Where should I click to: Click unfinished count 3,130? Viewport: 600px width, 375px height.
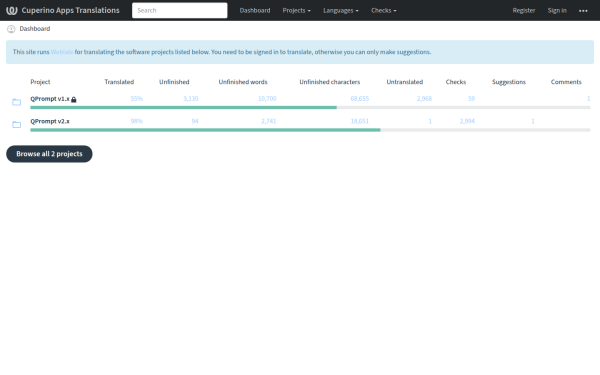point(191,99)
